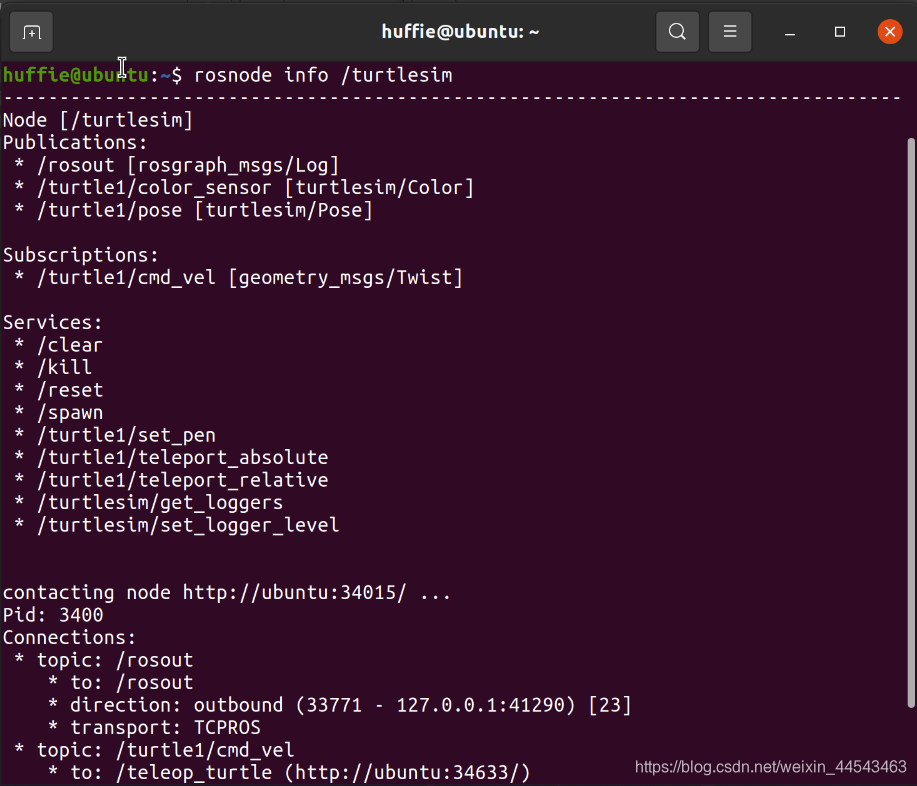Click the window title 'huffie@ubuntu: ~'
The height and width of the screenshot is (786, 917).
coord(460,32)
